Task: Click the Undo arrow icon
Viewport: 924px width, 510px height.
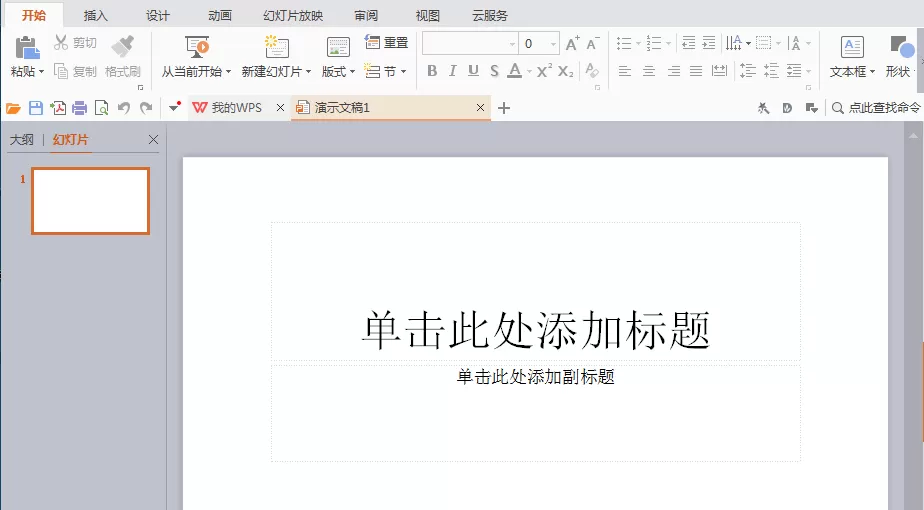Action: coord(124,108)
